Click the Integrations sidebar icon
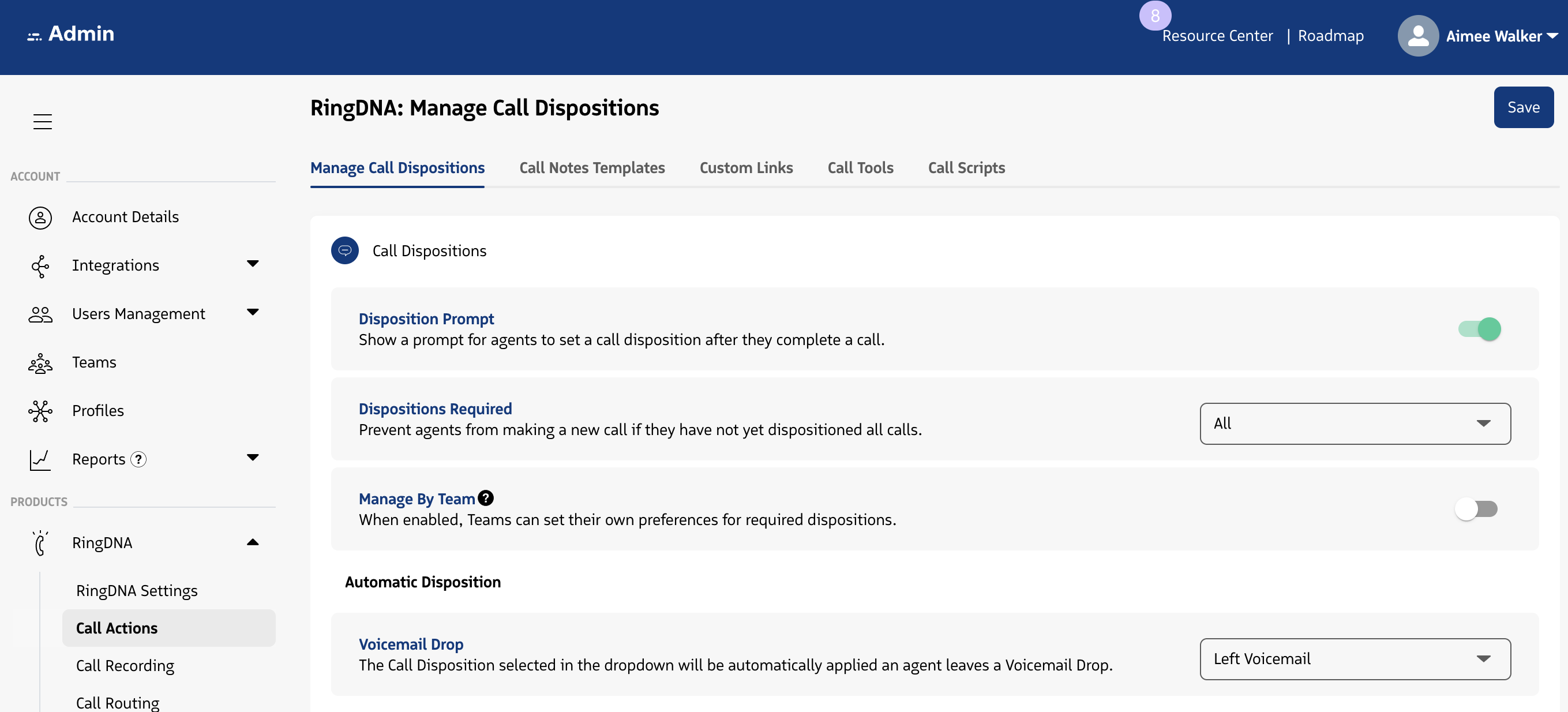This screenshot has height=712, width=1568. pyautogui.click(x=40, y=266)
